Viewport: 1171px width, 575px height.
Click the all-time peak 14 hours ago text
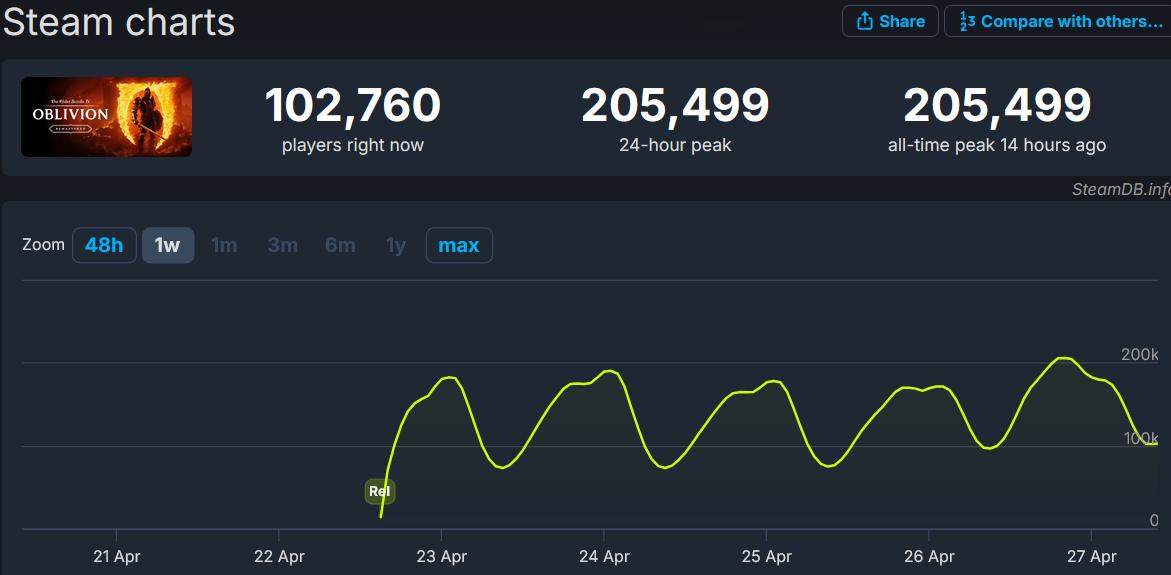click(x=997, y=146)
